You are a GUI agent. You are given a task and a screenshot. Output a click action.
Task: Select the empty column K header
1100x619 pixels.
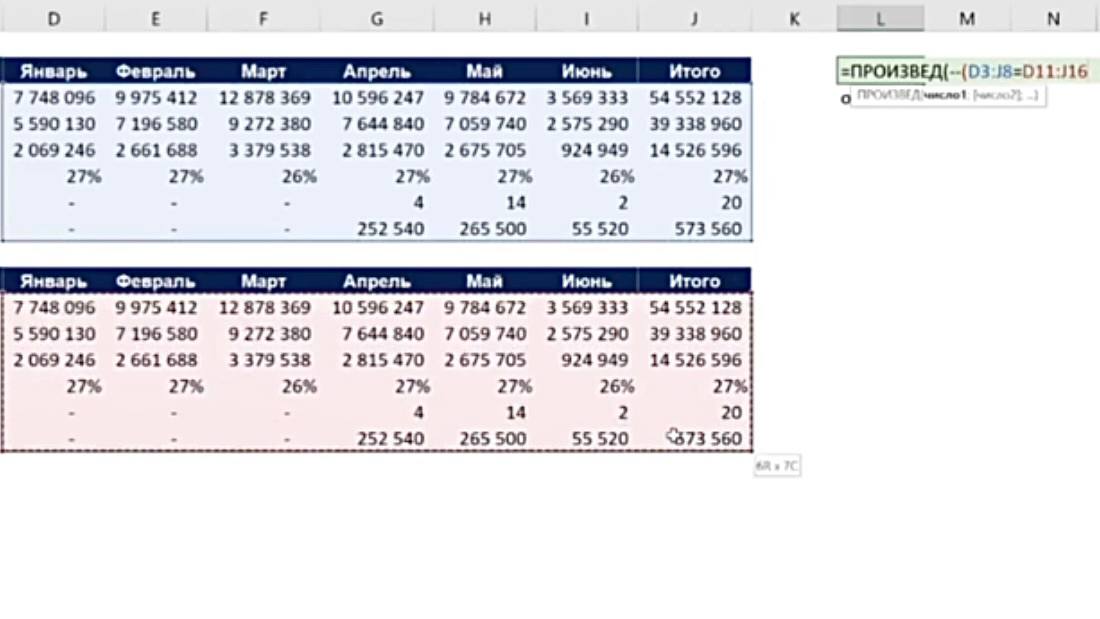(793, 19)
